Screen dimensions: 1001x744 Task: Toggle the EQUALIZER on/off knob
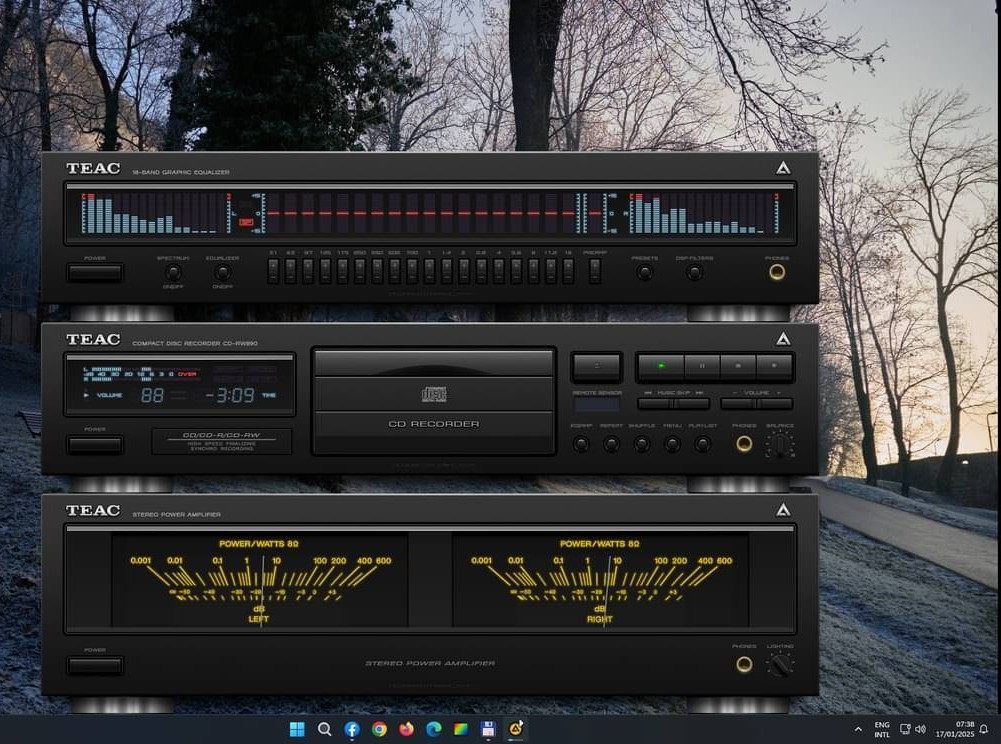pyautogui.click(x=222, y=273)
